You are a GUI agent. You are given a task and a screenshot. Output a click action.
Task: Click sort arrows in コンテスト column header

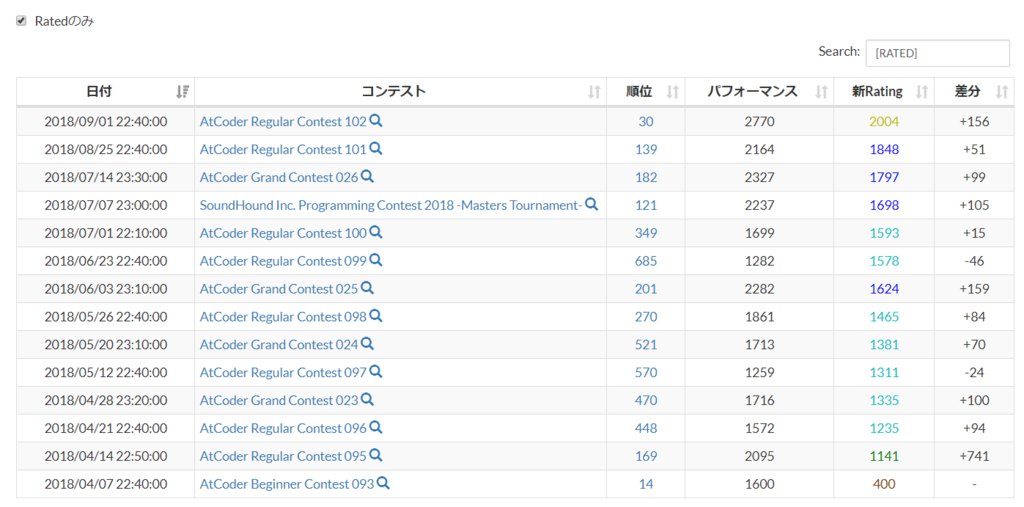tap(594, 92)
